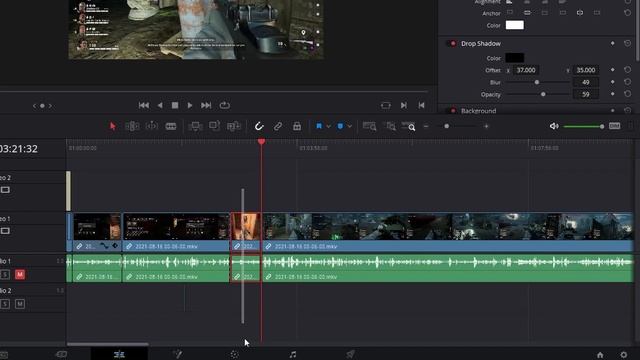Viewport: 640px width, 360px height.
Task: Switch to the Color page tab
Action: pos(234,354)
